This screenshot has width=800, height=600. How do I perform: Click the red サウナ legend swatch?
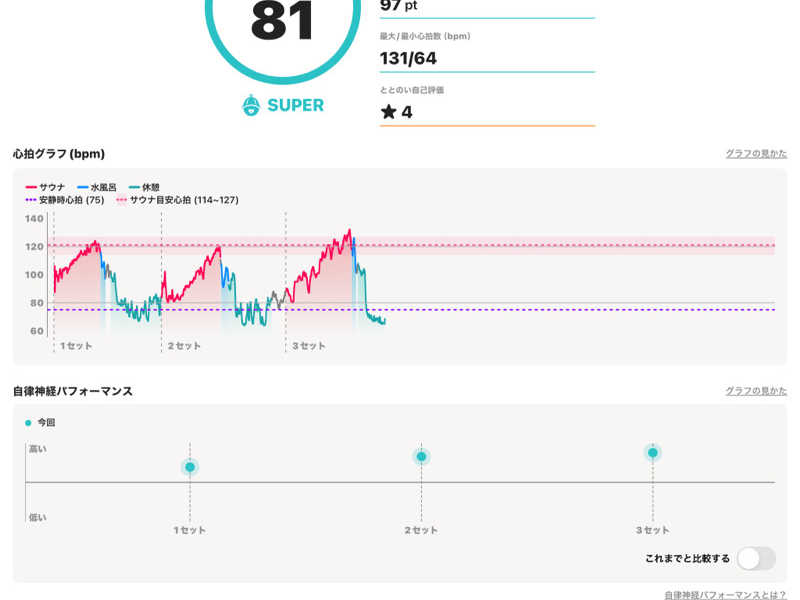pos(31,187)
